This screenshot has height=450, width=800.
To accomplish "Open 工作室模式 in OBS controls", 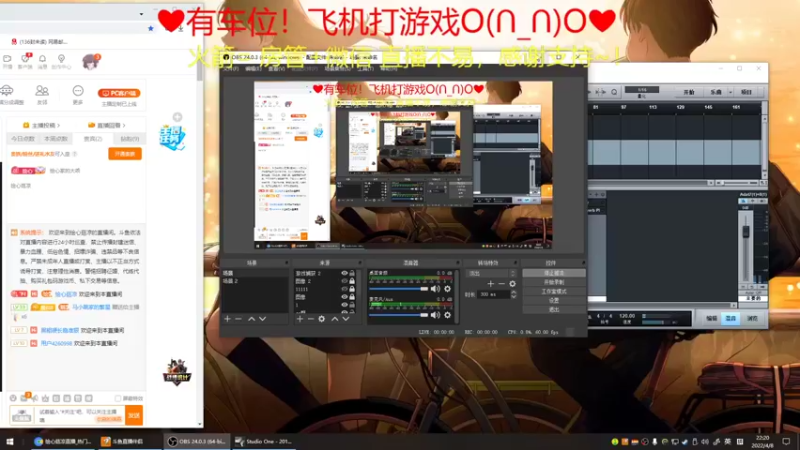I will 554,291.
